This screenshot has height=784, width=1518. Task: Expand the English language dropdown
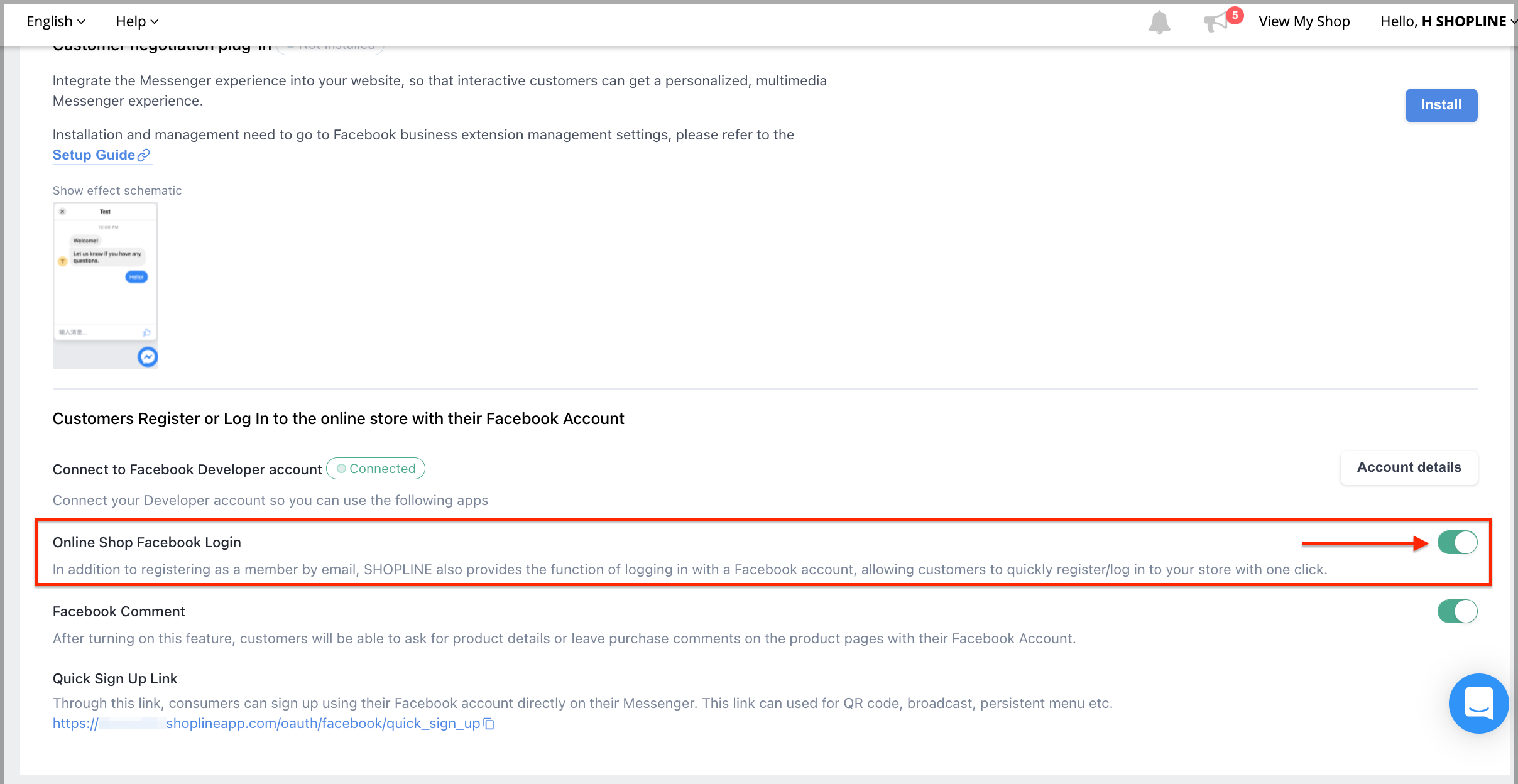point(55,21)
